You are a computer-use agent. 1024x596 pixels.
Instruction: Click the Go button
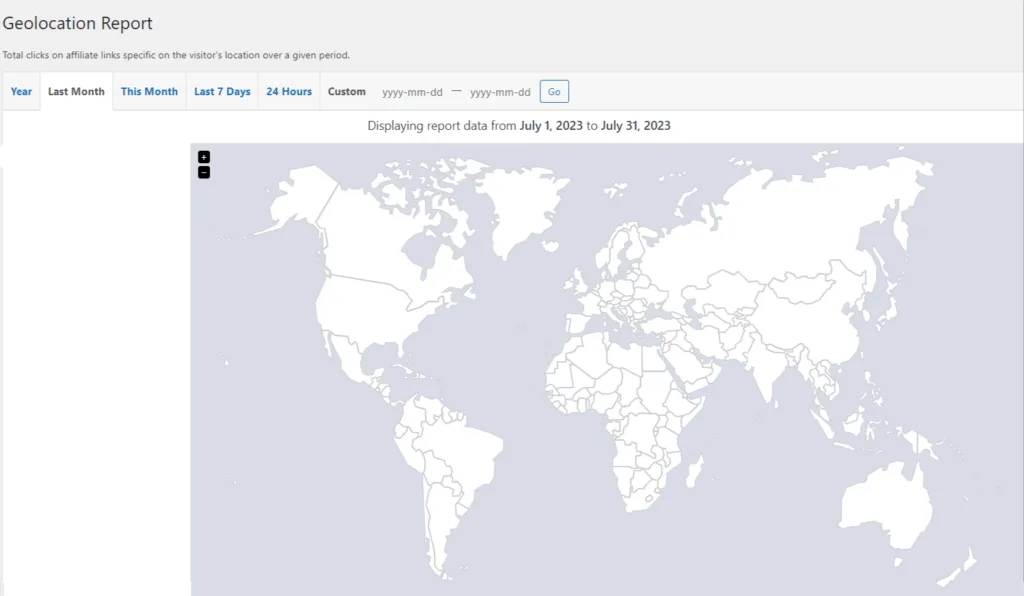point(554,91)
